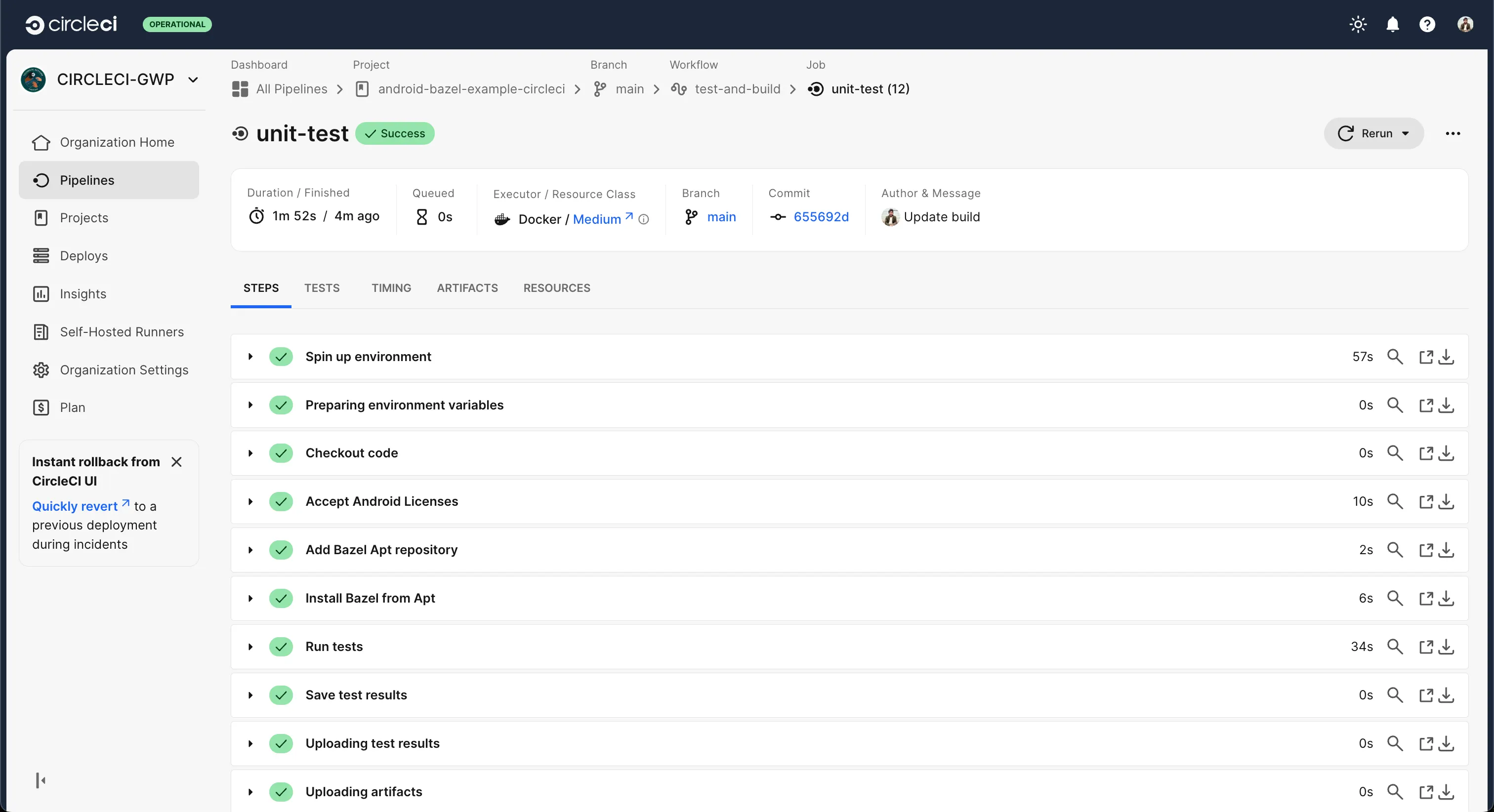Expand the Run tests step
Image resolution: width=1494 pixels, height=812 pixels.
pos(250,647)
